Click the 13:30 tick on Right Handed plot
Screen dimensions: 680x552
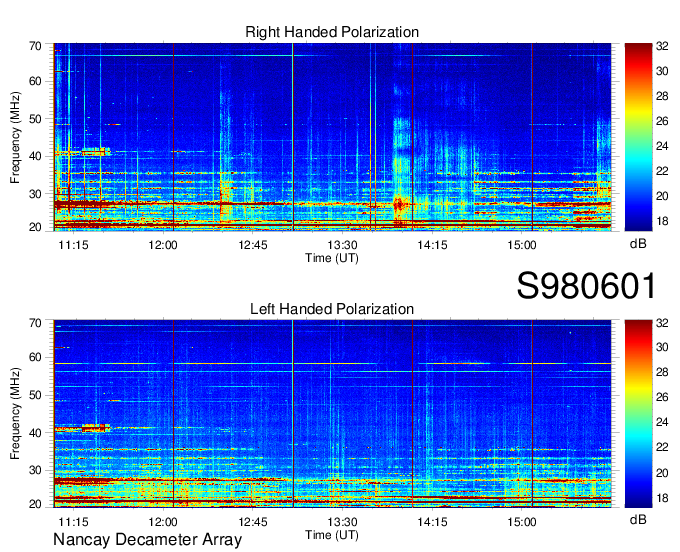coord(342,245)
